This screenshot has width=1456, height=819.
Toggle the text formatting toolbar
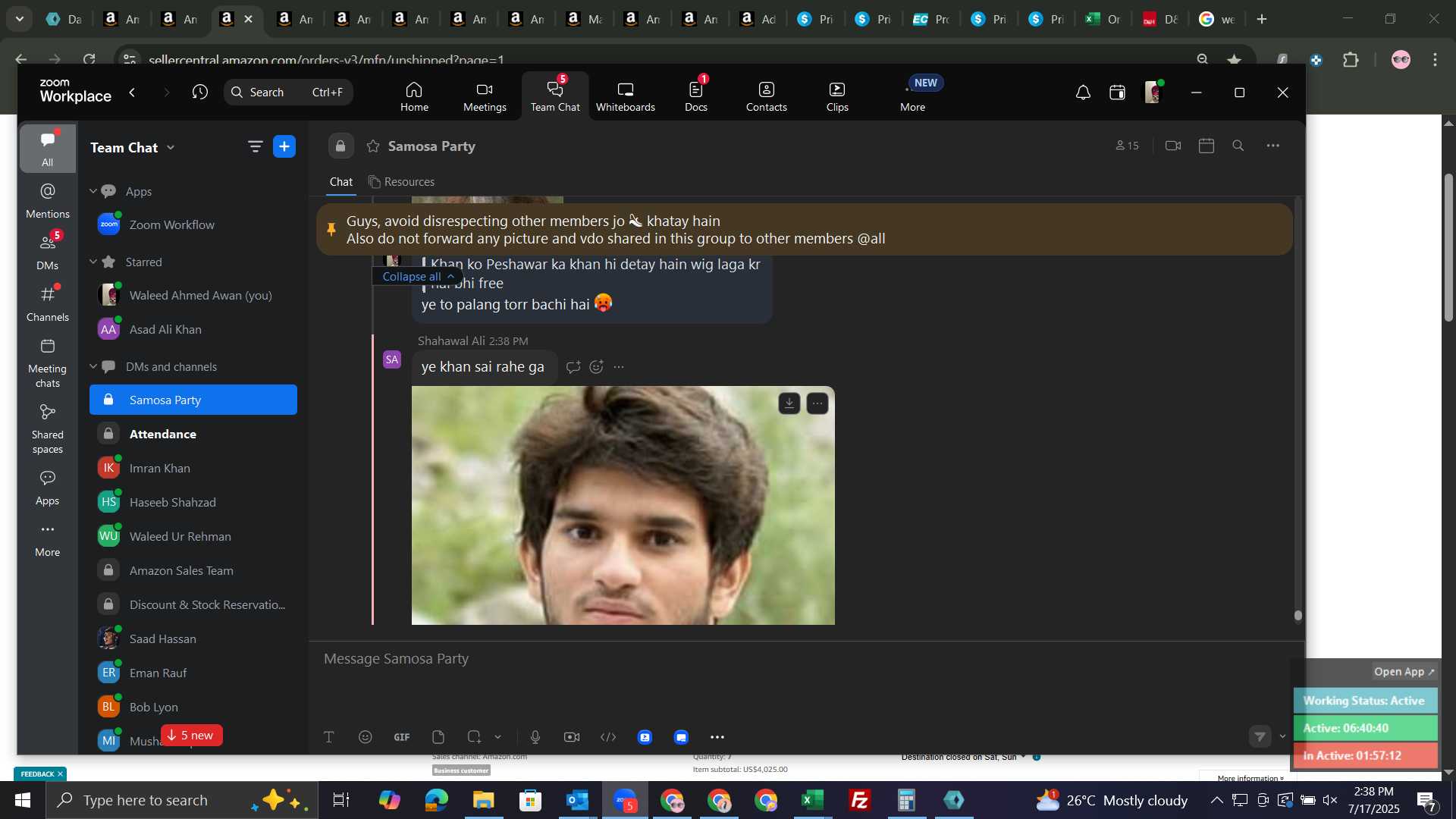(x=329, y=737)
